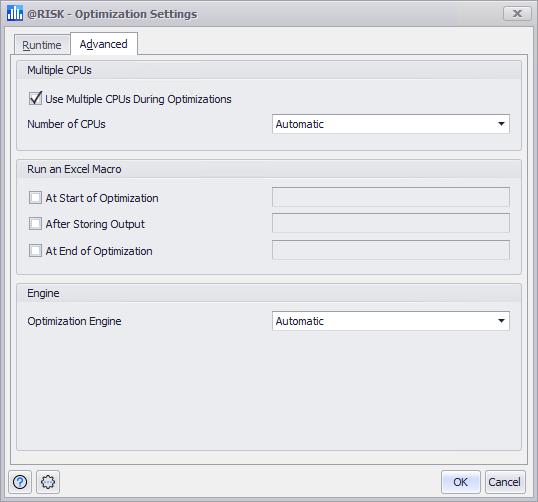Enable At Start of Optimization macro
The height and width of the screenshot is (502, 538).
(x=35, y=198)
